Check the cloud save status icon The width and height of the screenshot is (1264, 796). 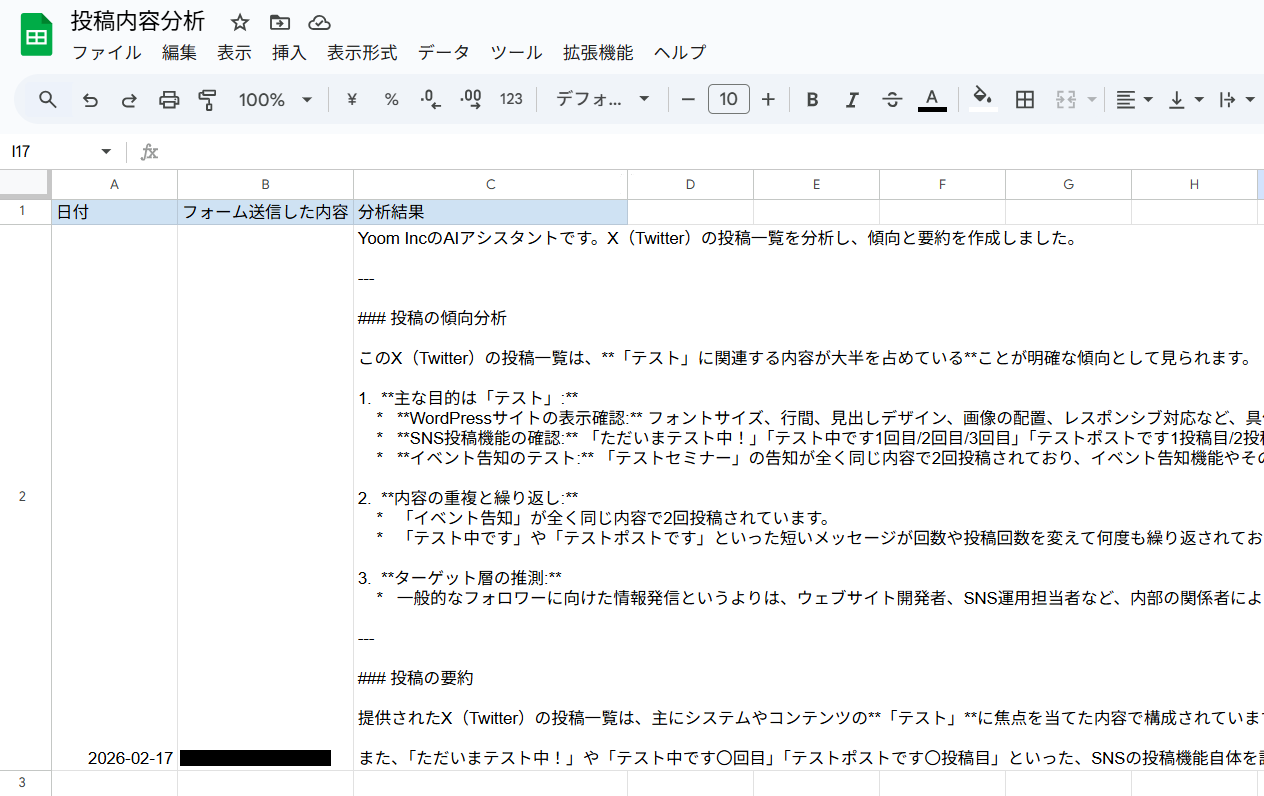[x=319, y=22]
